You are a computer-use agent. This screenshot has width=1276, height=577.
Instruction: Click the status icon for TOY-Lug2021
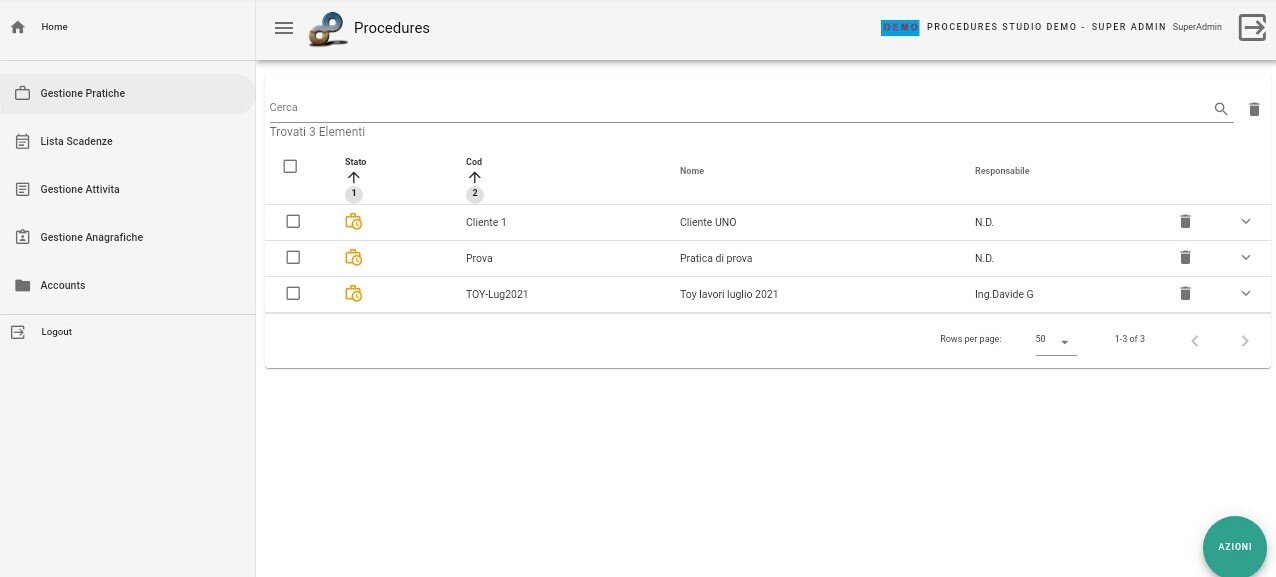pyautogui.click(x=353, y=294)
